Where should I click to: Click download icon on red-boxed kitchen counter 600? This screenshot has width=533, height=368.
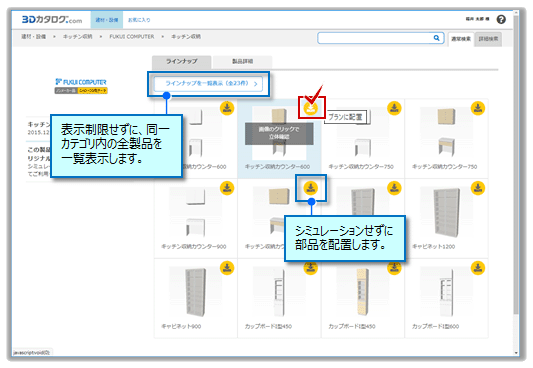[311, 108]
